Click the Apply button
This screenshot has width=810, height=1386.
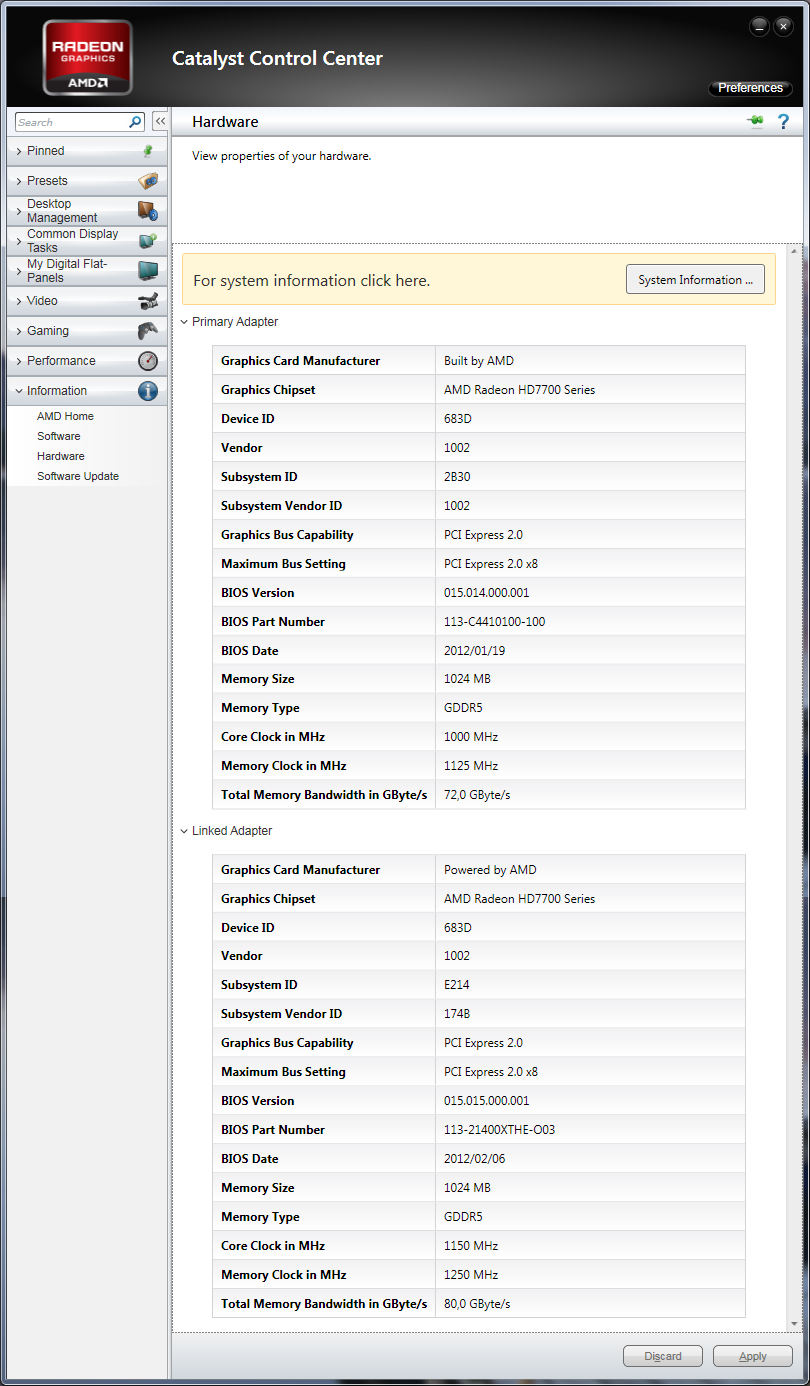(x=753, y=1356)
